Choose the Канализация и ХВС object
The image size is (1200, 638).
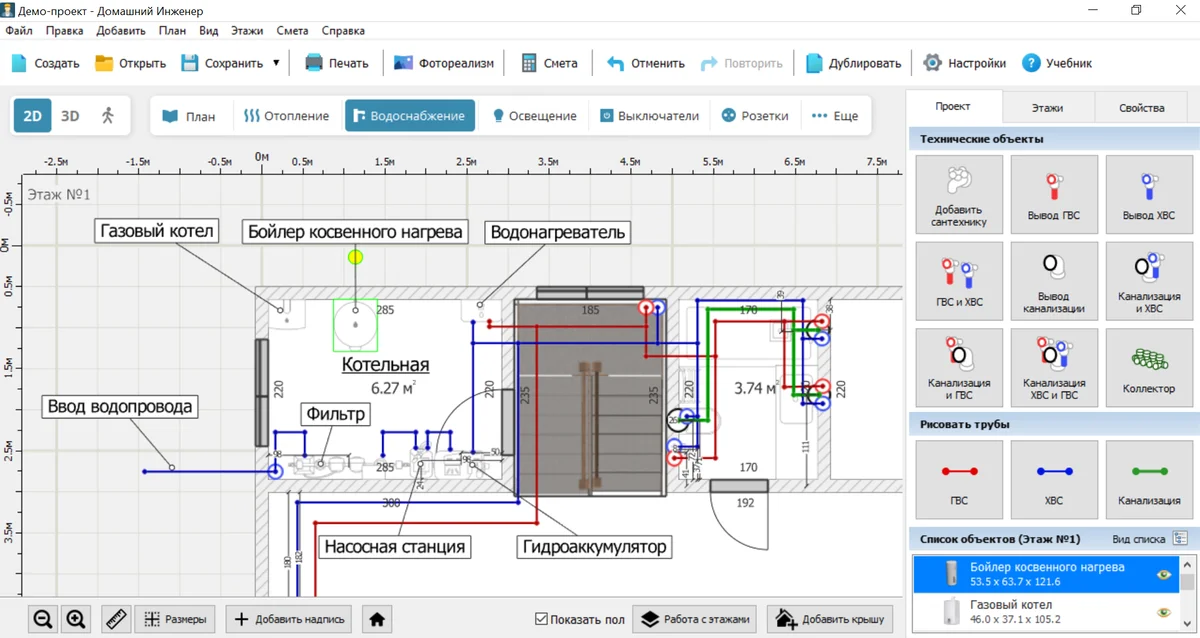(x=1148, y=279)
